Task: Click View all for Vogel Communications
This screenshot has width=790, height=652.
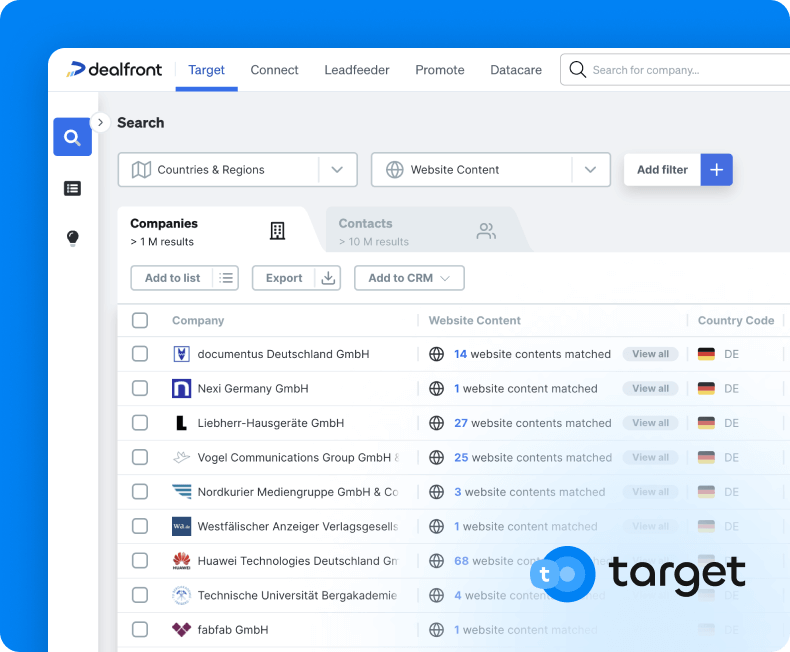Action: point(650,458)
